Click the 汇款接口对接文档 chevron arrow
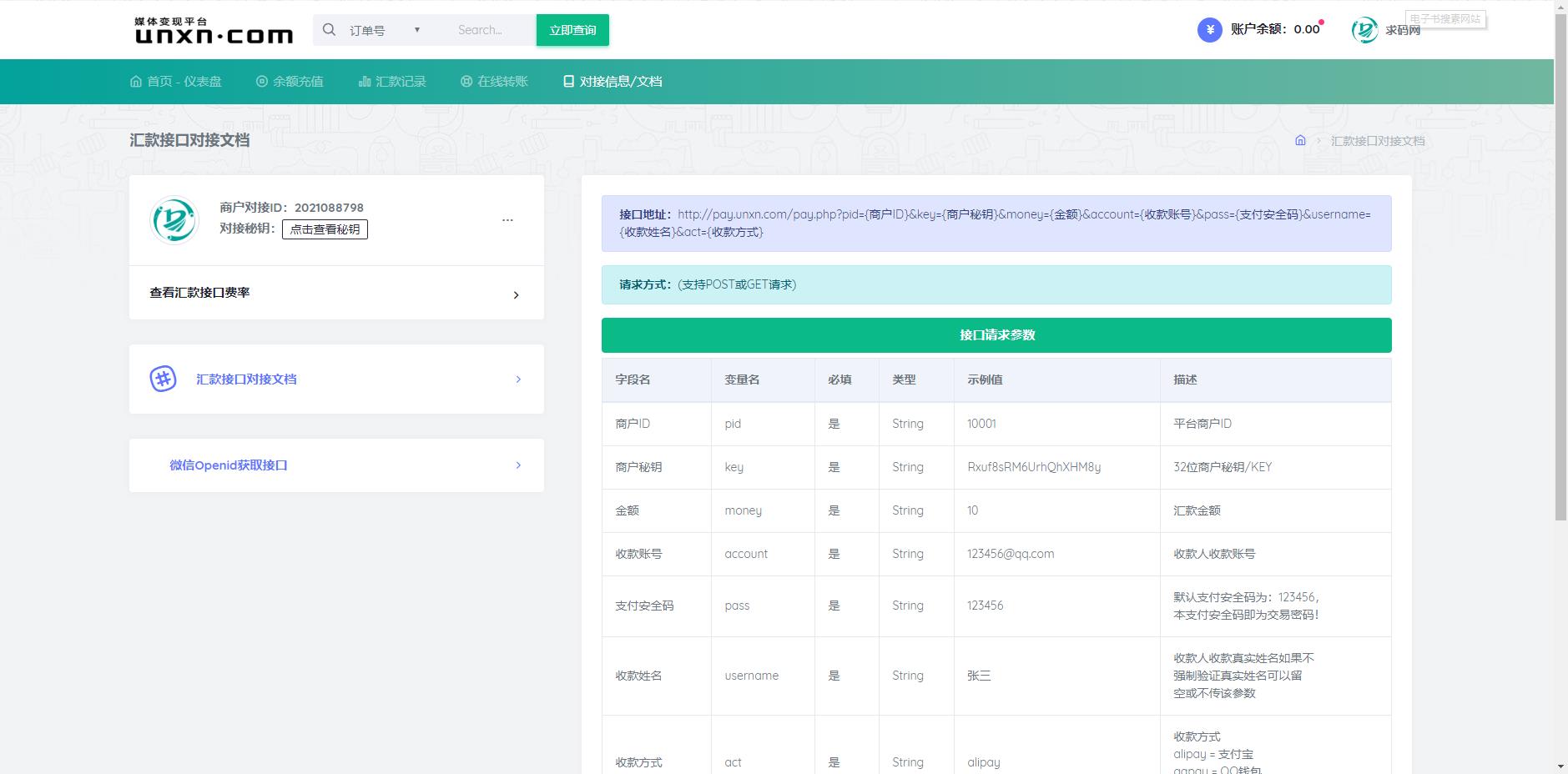1568x774 pixels. (518, 379)
